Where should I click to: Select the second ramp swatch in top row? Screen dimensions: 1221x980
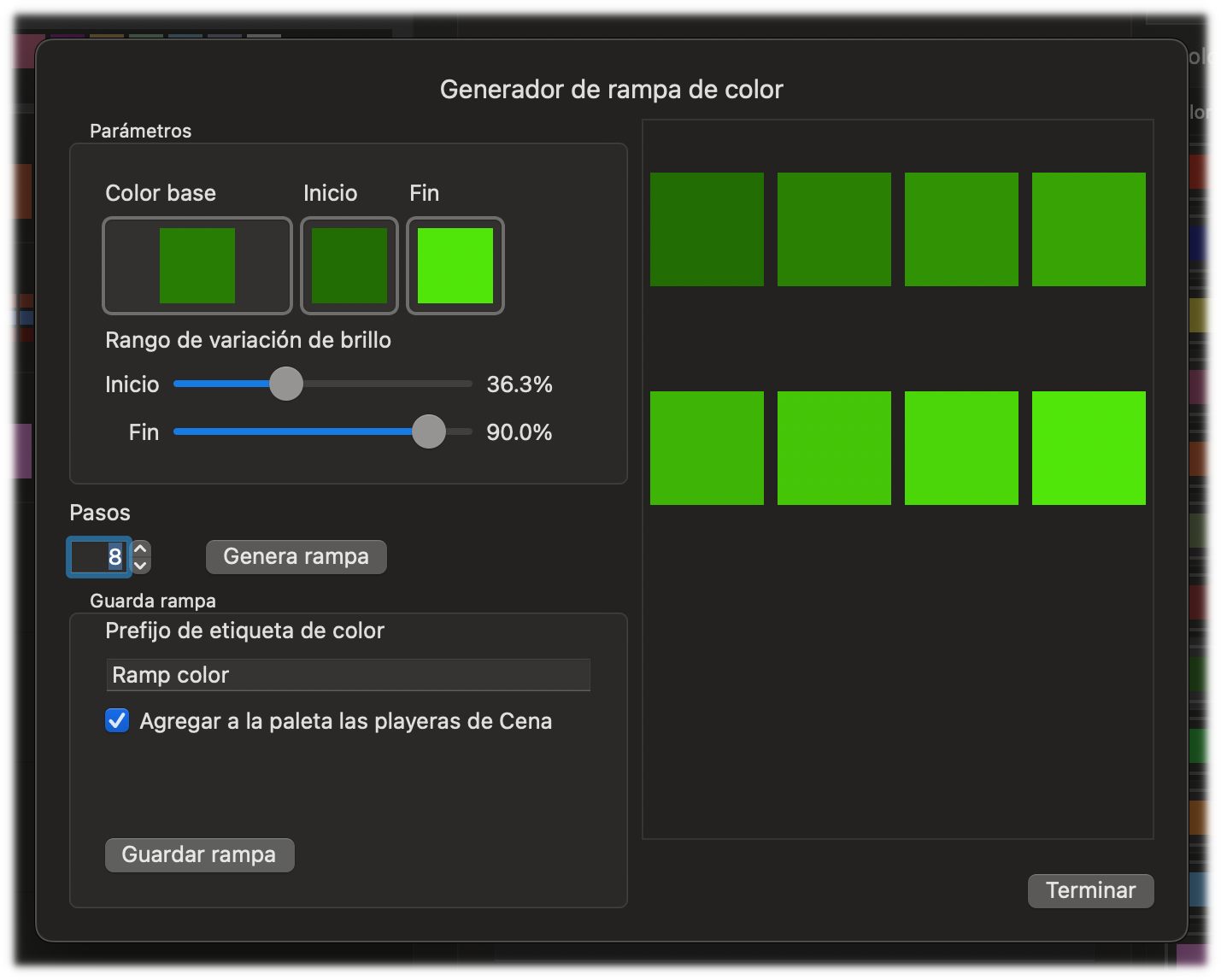834,229
